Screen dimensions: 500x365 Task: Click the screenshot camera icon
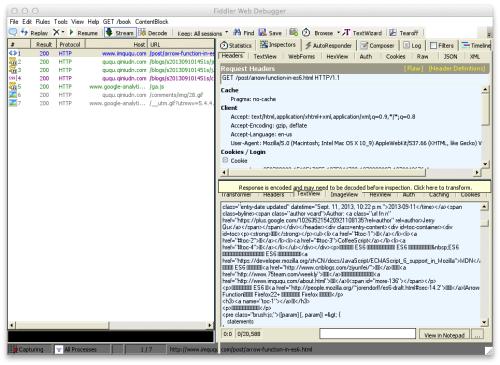293,32
